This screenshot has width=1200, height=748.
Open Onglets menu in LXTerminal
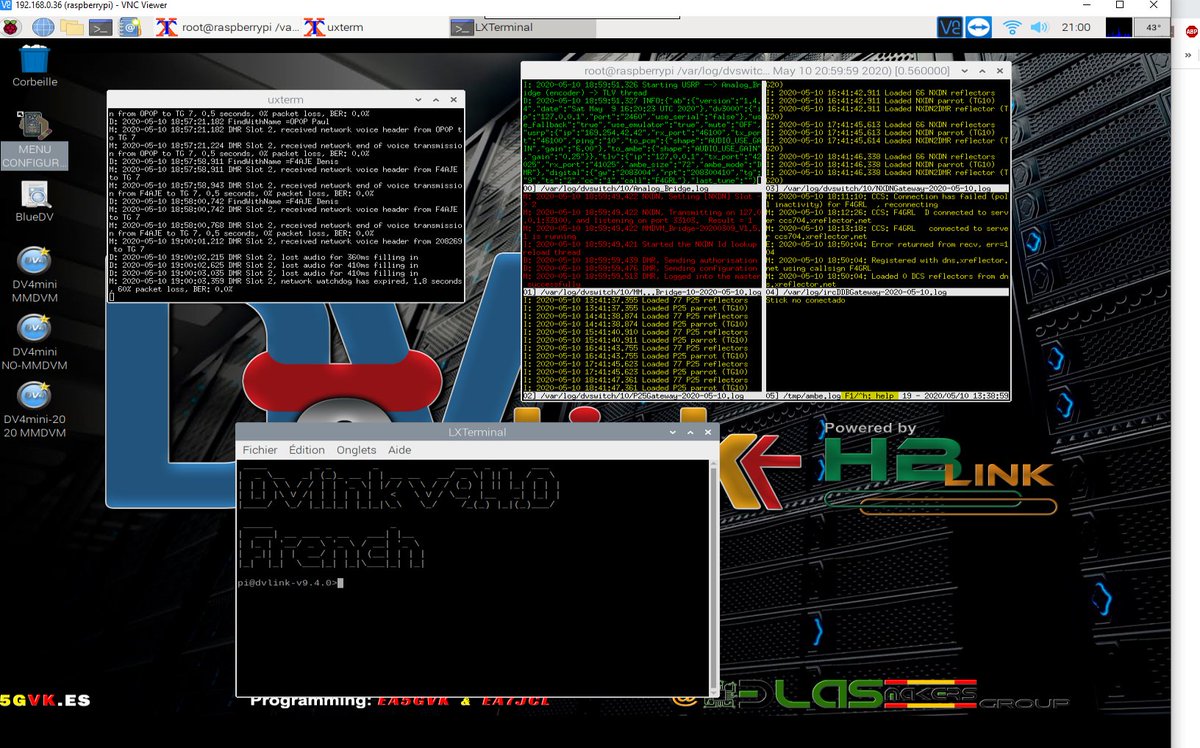tap(357, 450)
